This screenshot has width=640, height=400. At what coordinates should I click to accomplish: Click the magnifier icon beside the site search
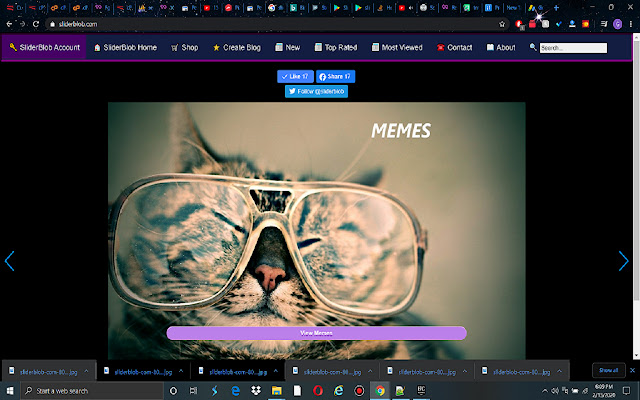coord(533,47)
